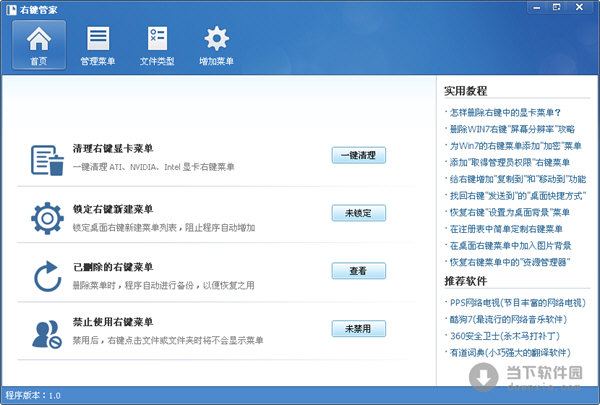
Task: Go to the 增加菜单 tab
Action: [x=217, y=45]
